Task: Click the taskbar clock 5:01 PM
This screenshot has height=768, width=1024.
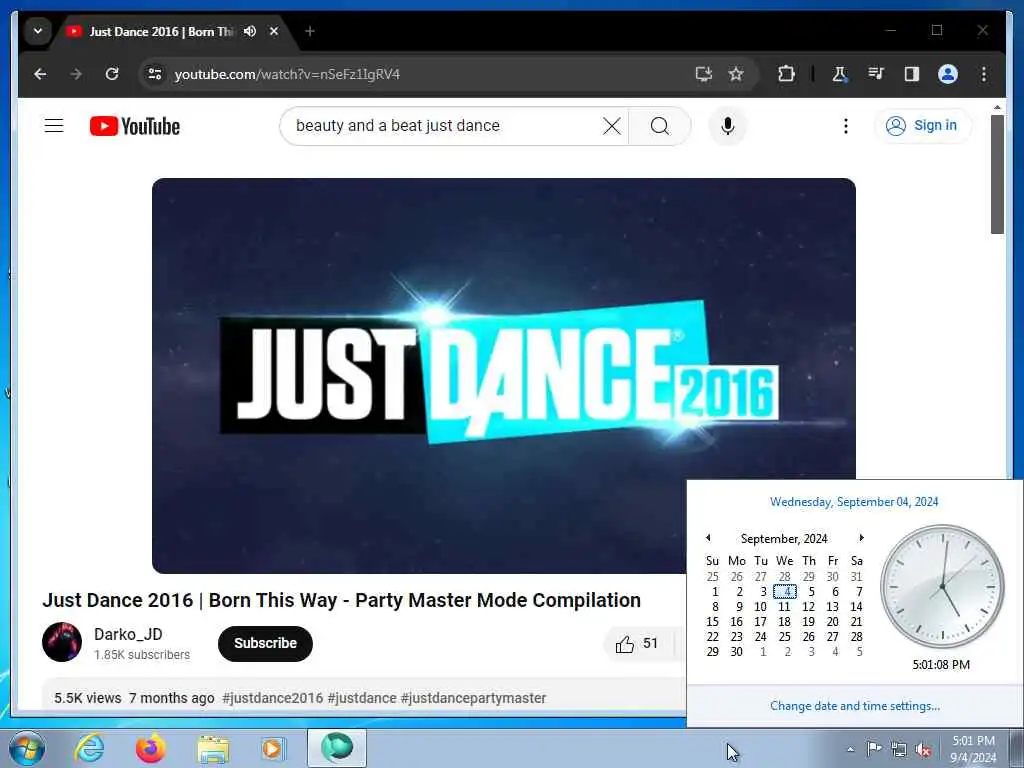Action: tap(973, 749)
